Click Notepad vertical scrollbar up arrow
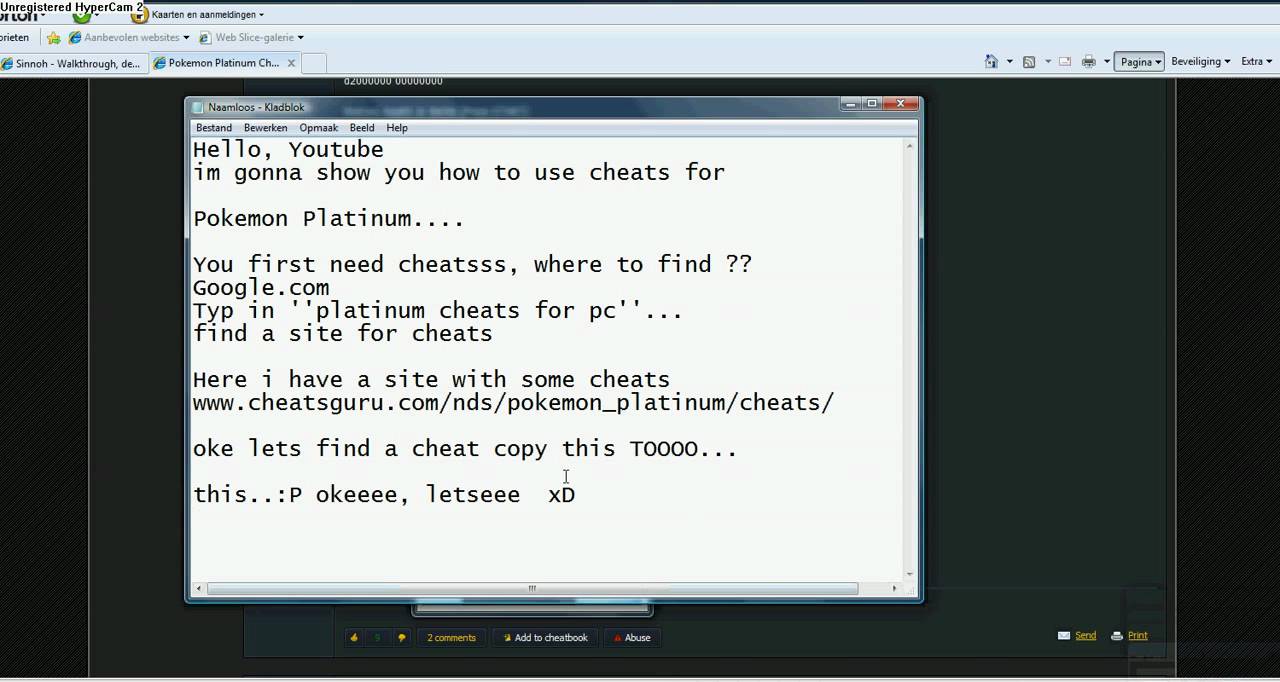 pyautogui.click(x=910, y=146)
